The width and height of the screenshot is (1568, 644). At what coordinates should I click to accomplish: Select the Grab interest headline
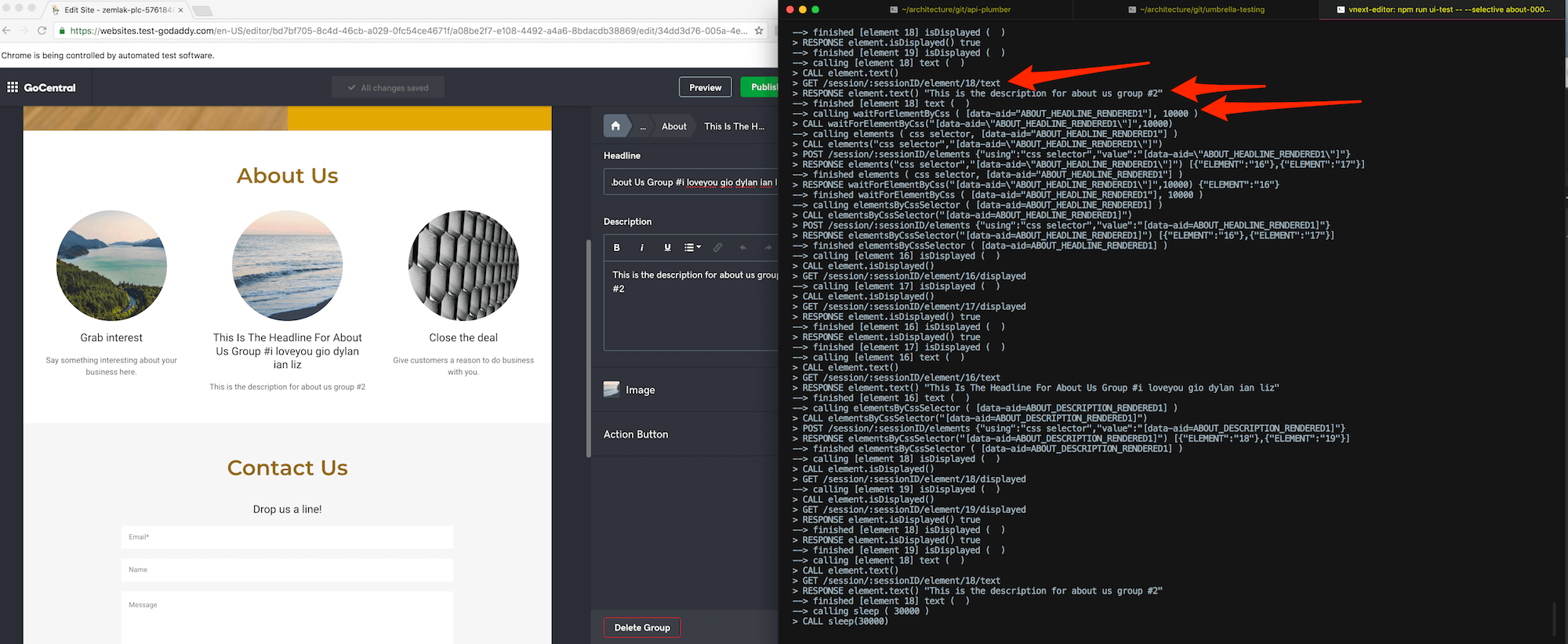tap(111, 337)
